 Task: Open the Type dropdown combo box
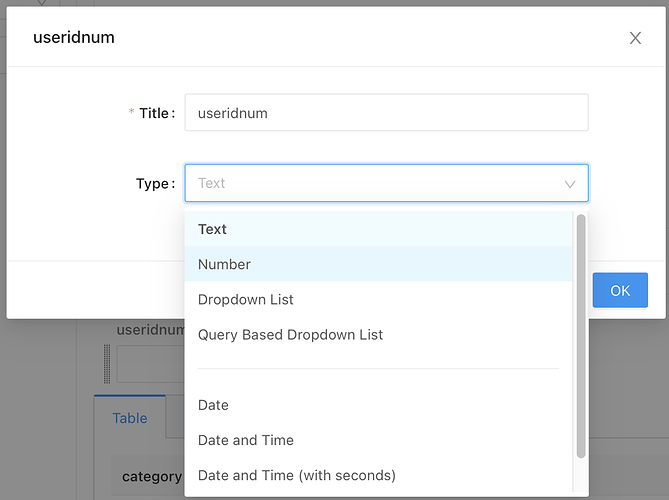click(387, 183)
